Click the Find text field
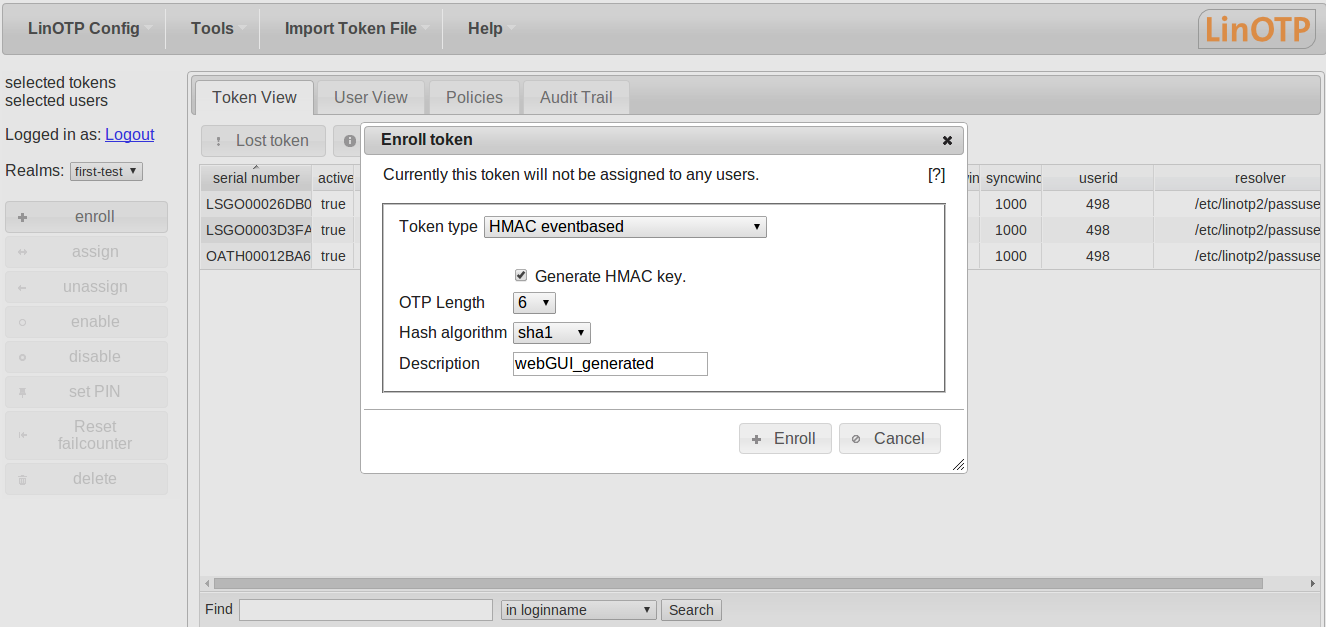Image resolution: width=1326 pixels, height=627 pixels. click(x=366, y=610)
